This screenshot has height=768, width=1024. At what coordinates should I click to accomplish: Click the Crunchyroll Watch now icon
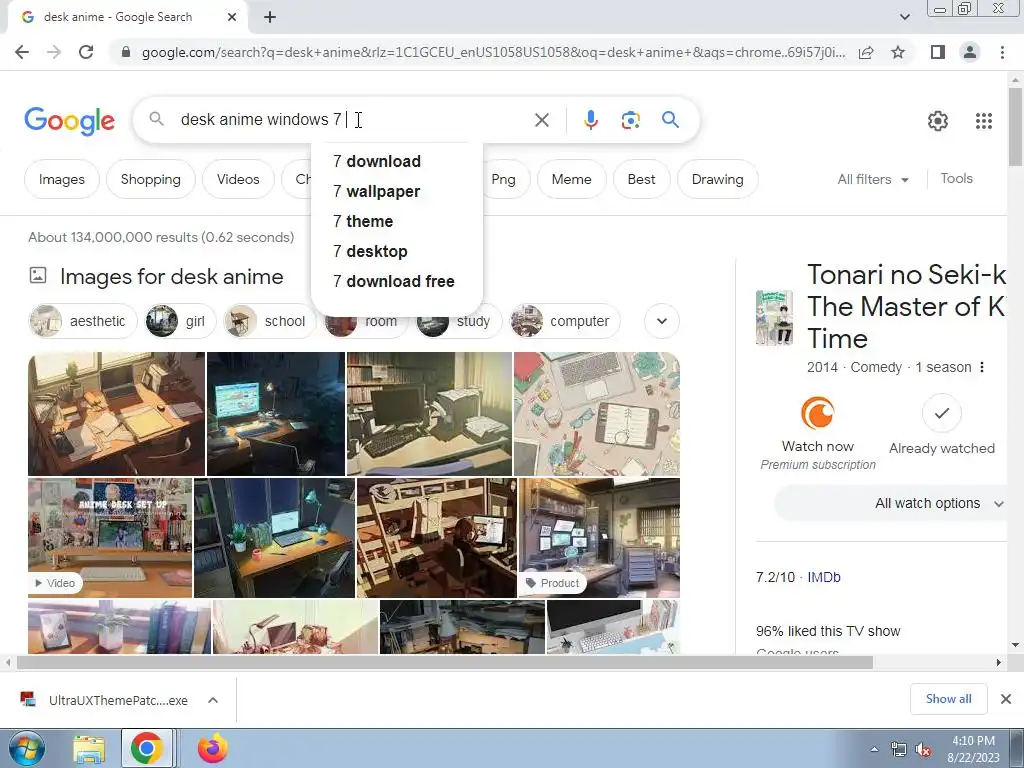coord(818,413)
